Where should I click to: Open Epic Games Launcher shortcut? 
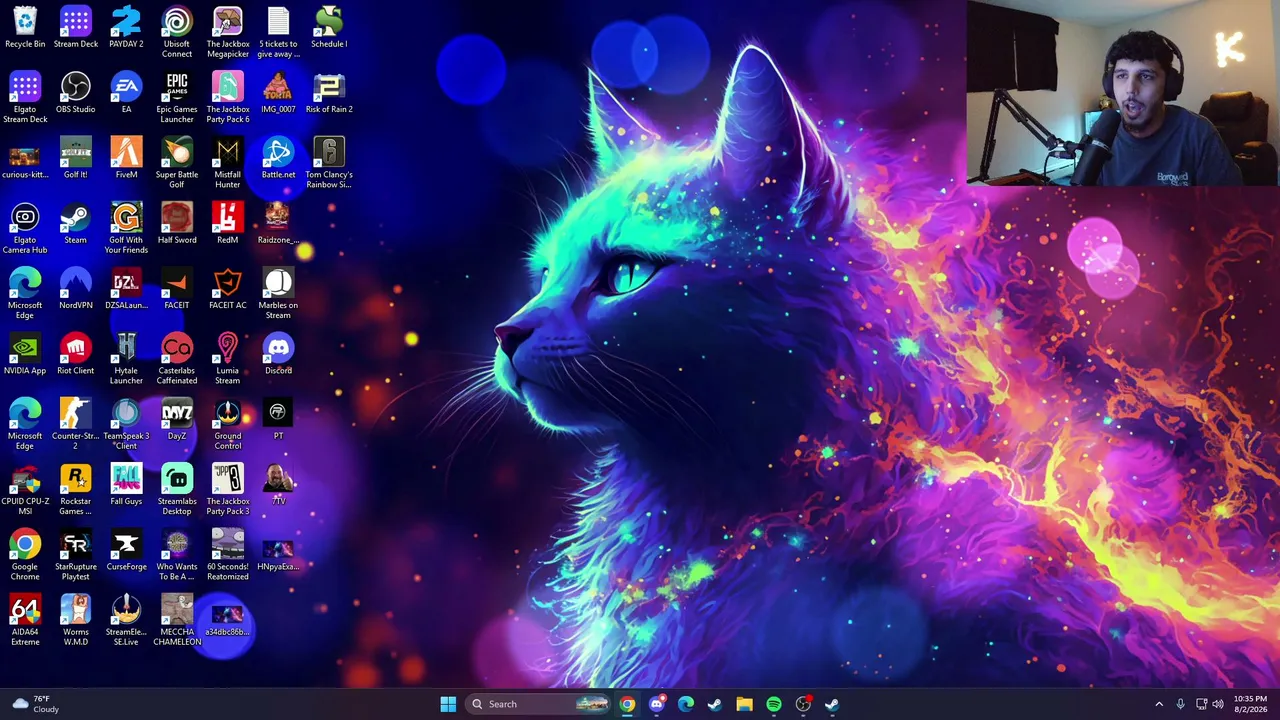point(177,98)
